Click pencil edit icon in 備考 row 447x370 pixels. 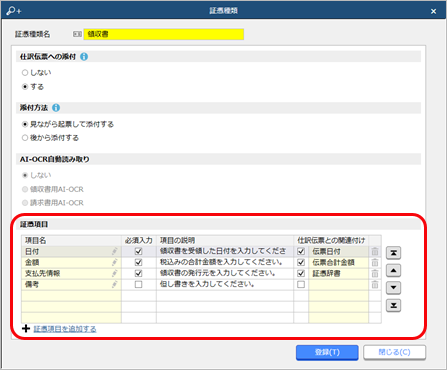tap(115, 284)
